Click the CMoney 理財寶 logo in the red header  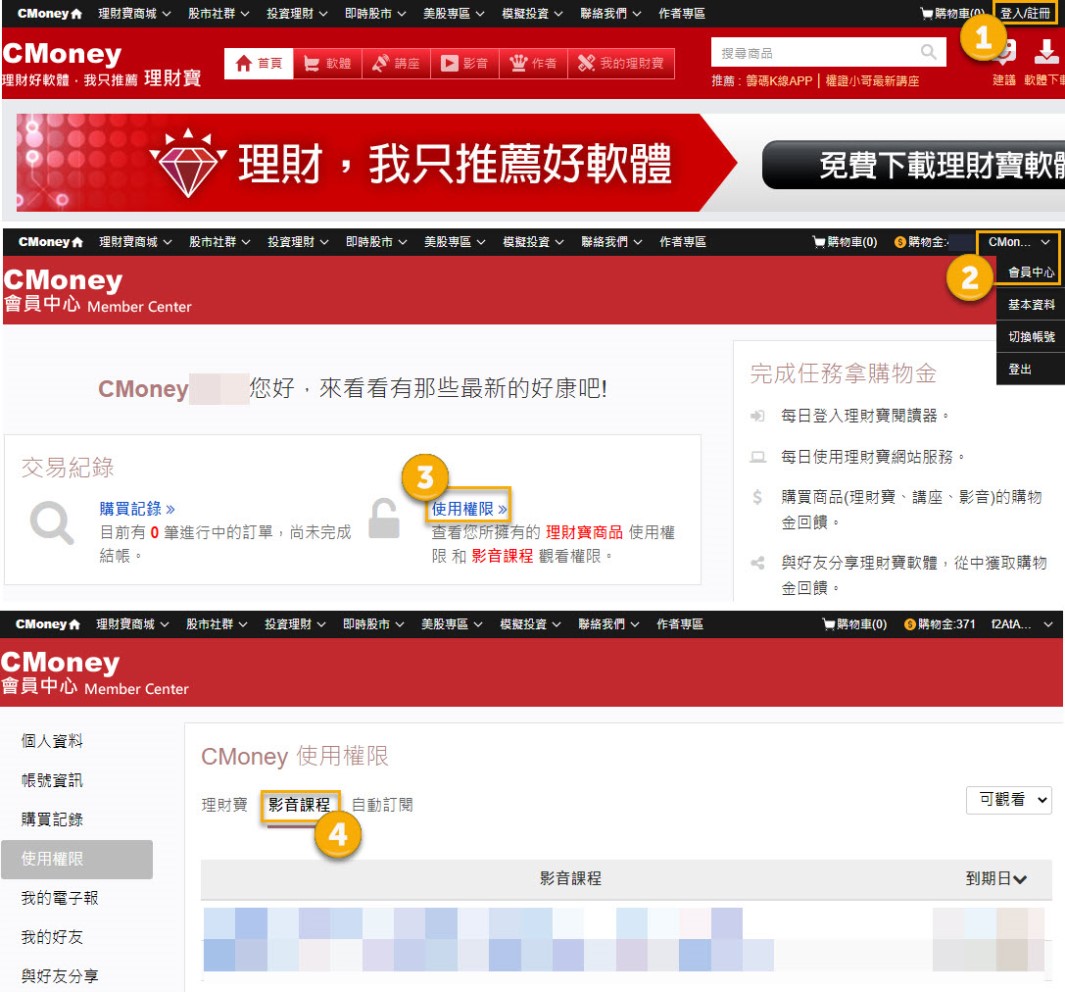[102, 65]
